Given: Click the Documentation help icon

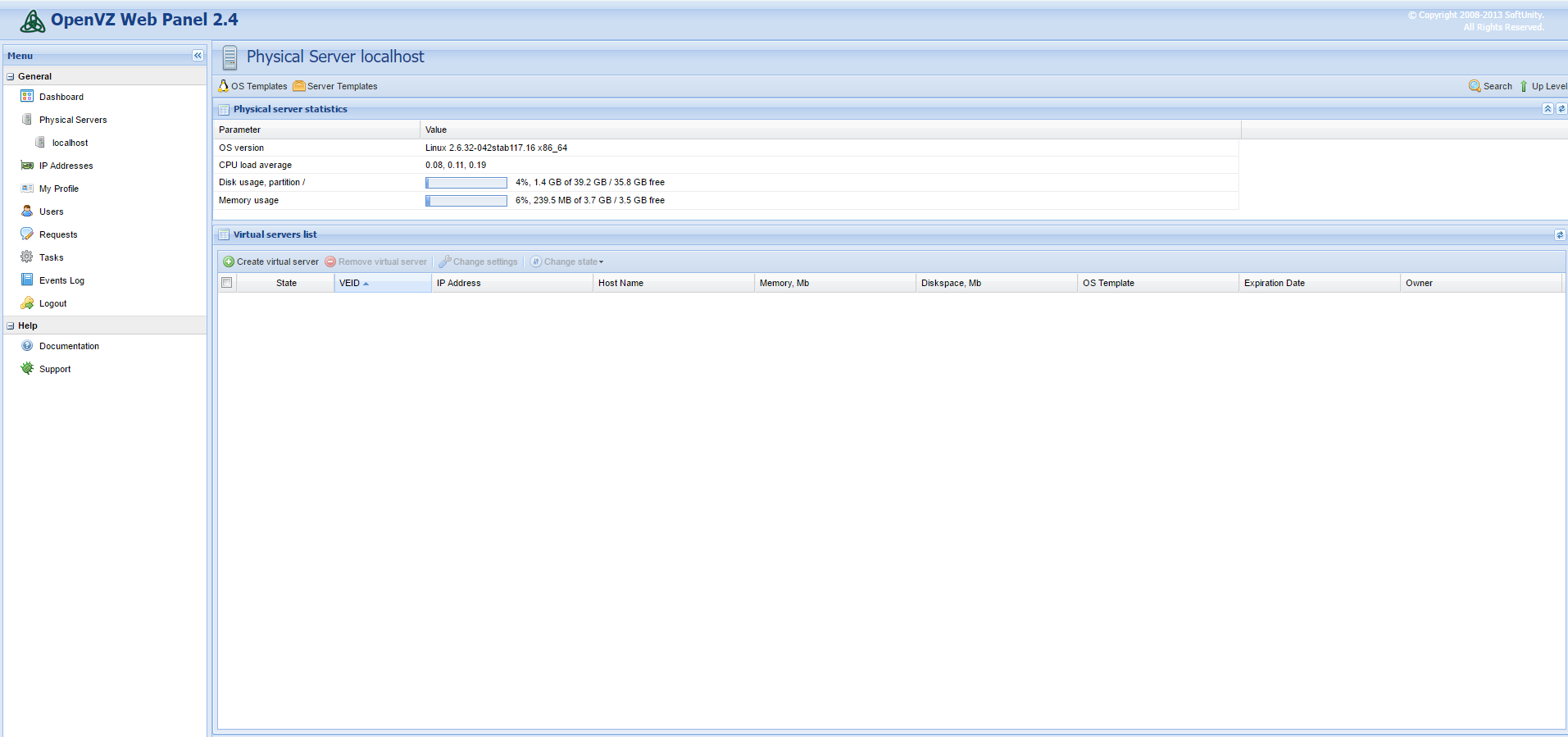Looking at the screenshot, I should pos(27,345).
